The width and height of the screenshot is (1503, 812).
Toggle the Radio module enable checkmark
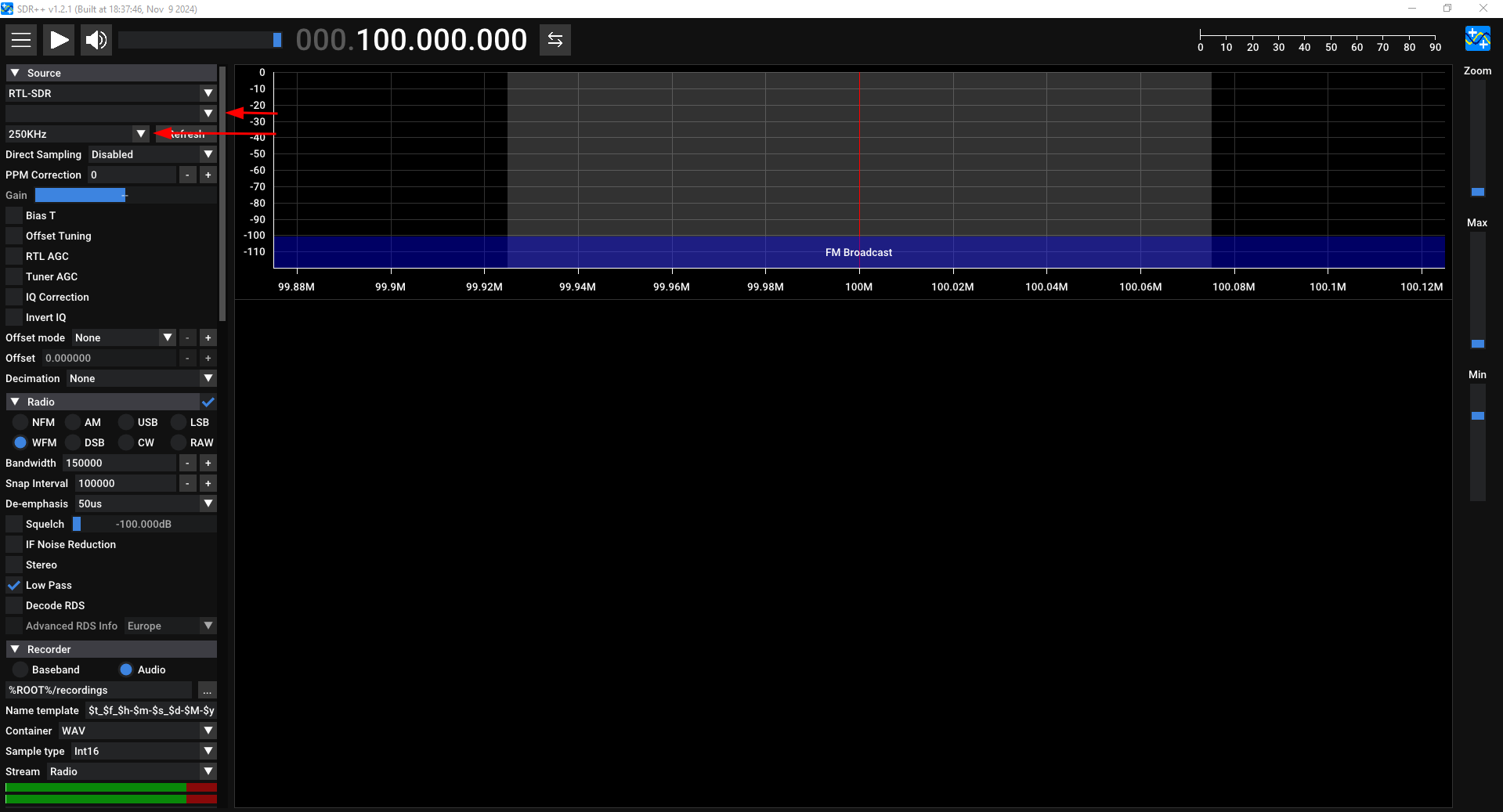pyautogui.click(x=208, y=402)
